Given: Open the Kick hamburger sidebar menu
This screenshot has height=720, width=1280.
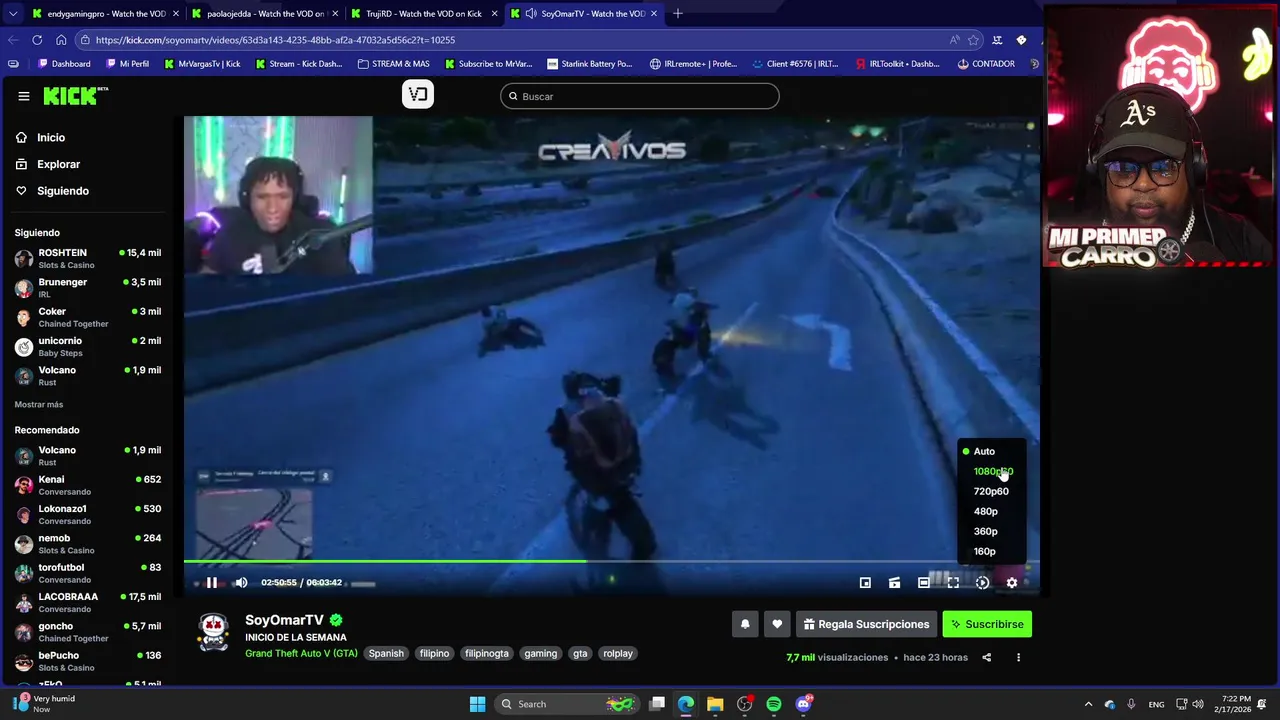Looking at the screenshot, I should point(24,96).
